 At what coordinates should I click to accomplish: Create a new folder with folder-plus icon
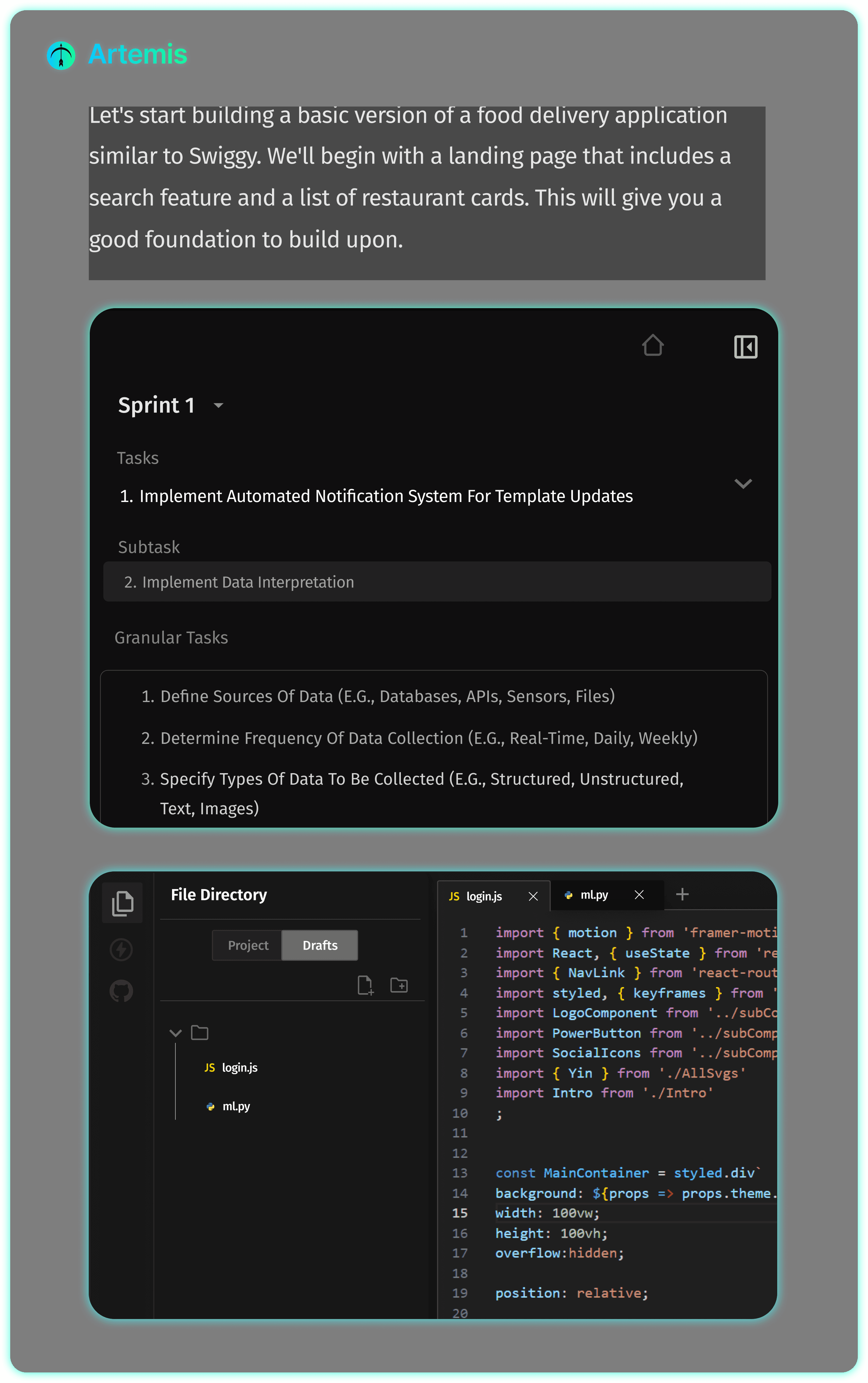click(x=399, y=985)
